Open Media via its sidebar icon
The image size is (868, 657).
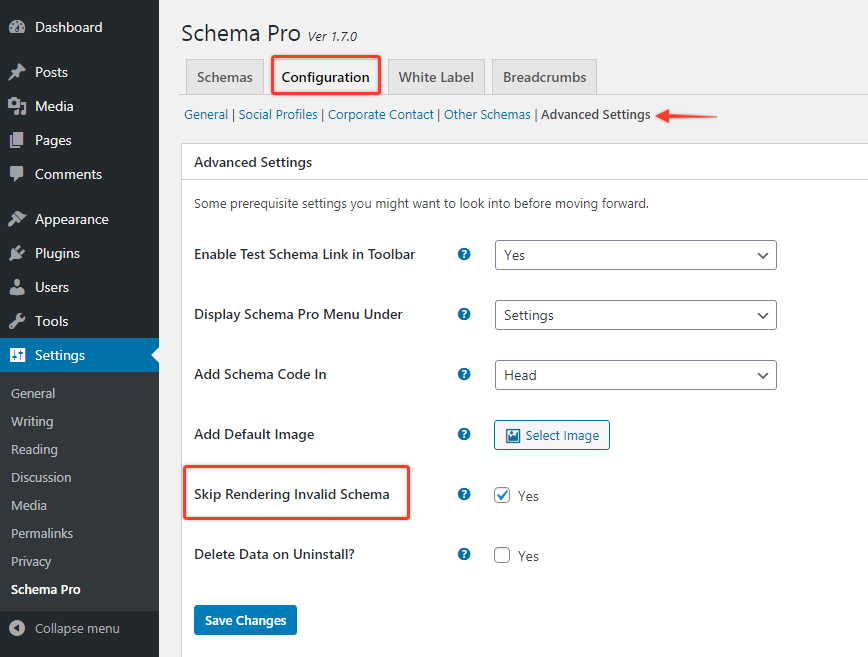17,107
